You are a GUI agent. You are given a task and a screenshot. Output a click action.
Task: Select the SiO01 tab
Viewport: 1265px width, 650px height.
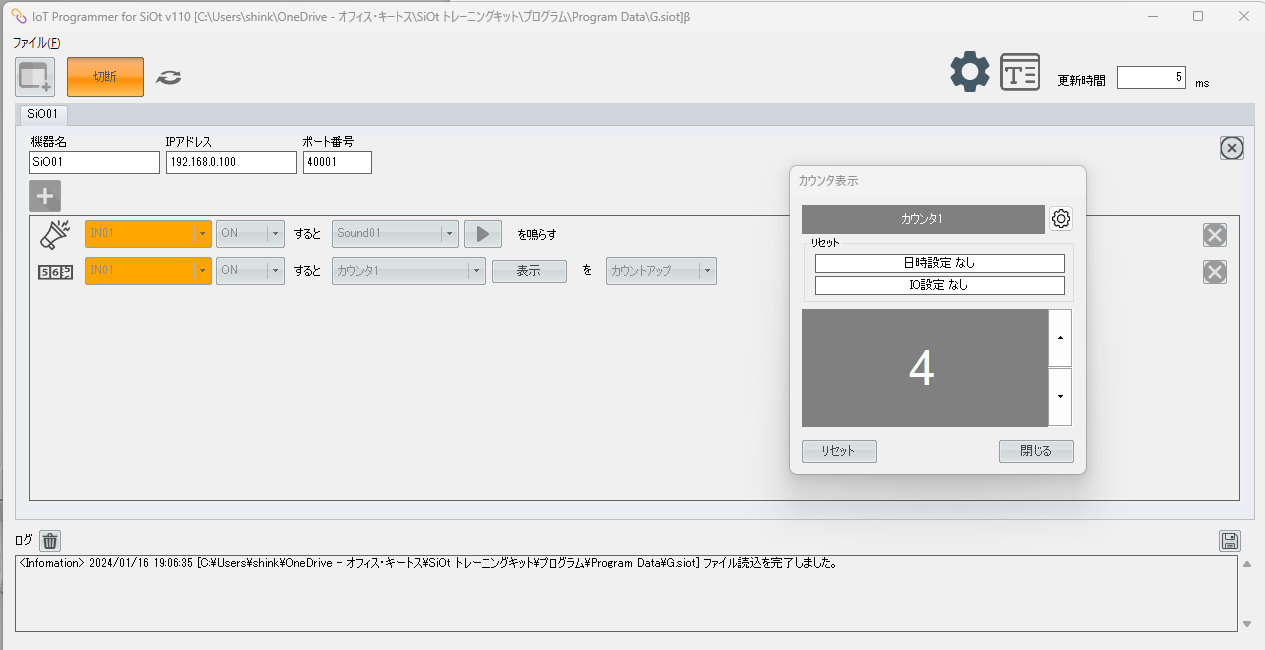pos(43,114)
